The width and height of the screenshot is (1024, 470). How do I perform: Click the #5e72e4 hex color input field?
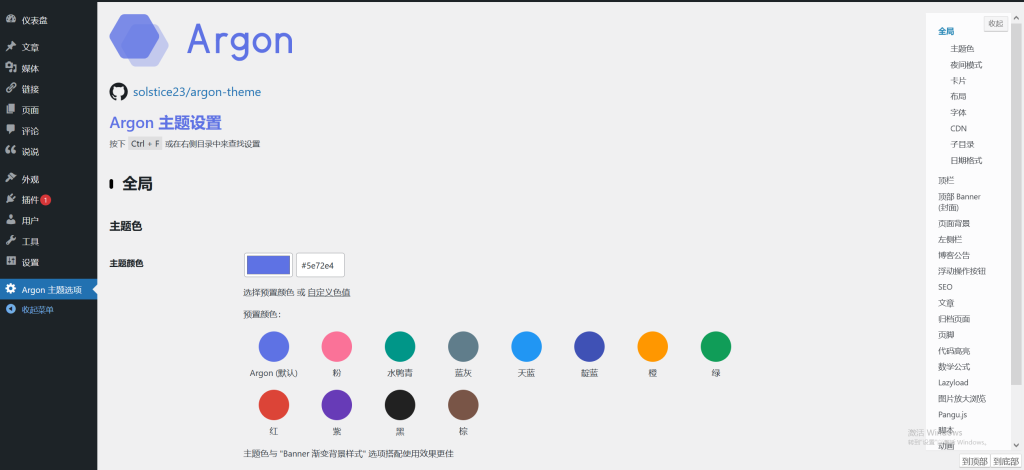point(320,265)
